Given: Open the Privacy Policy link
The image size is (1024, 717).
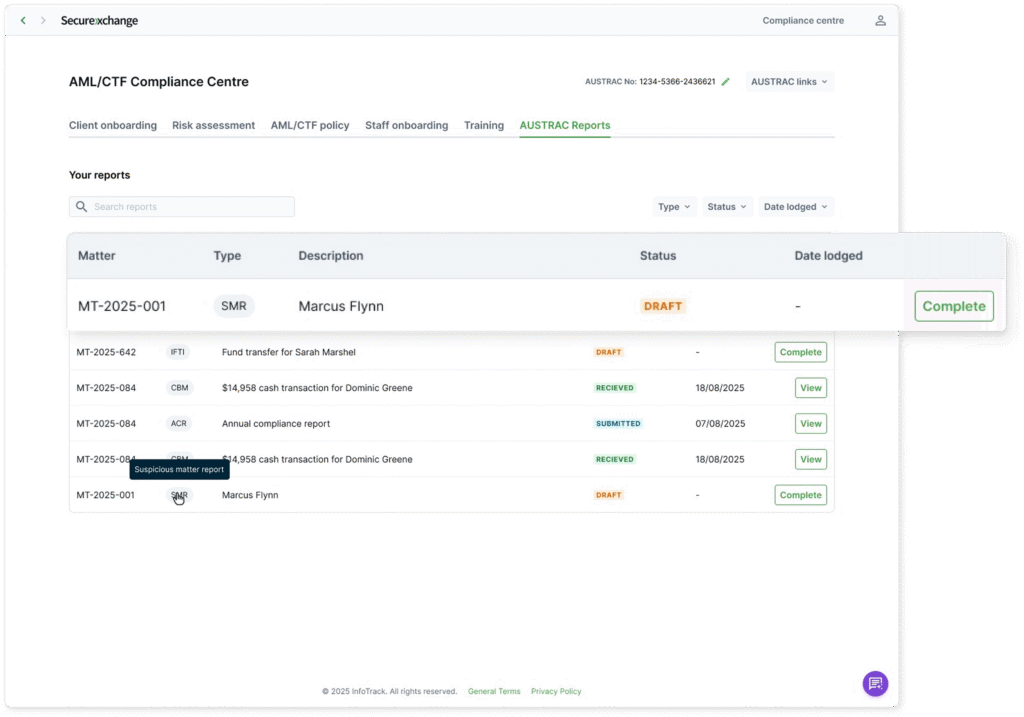Looking at the screenshot, I should pos(556,691).
